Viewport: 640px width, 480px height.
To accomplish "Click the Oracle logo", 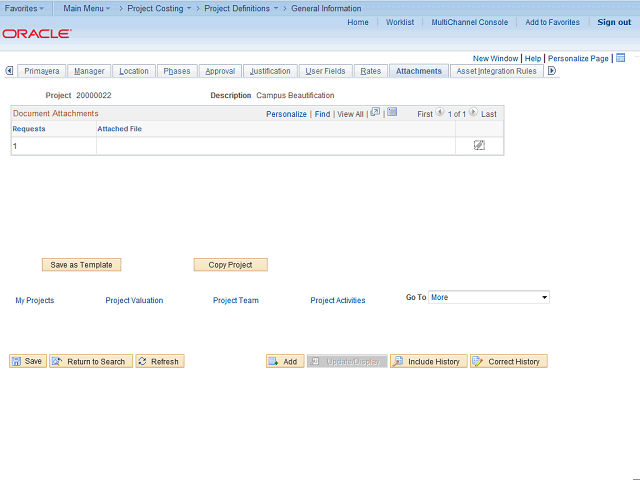I will (x=37, y=33).
